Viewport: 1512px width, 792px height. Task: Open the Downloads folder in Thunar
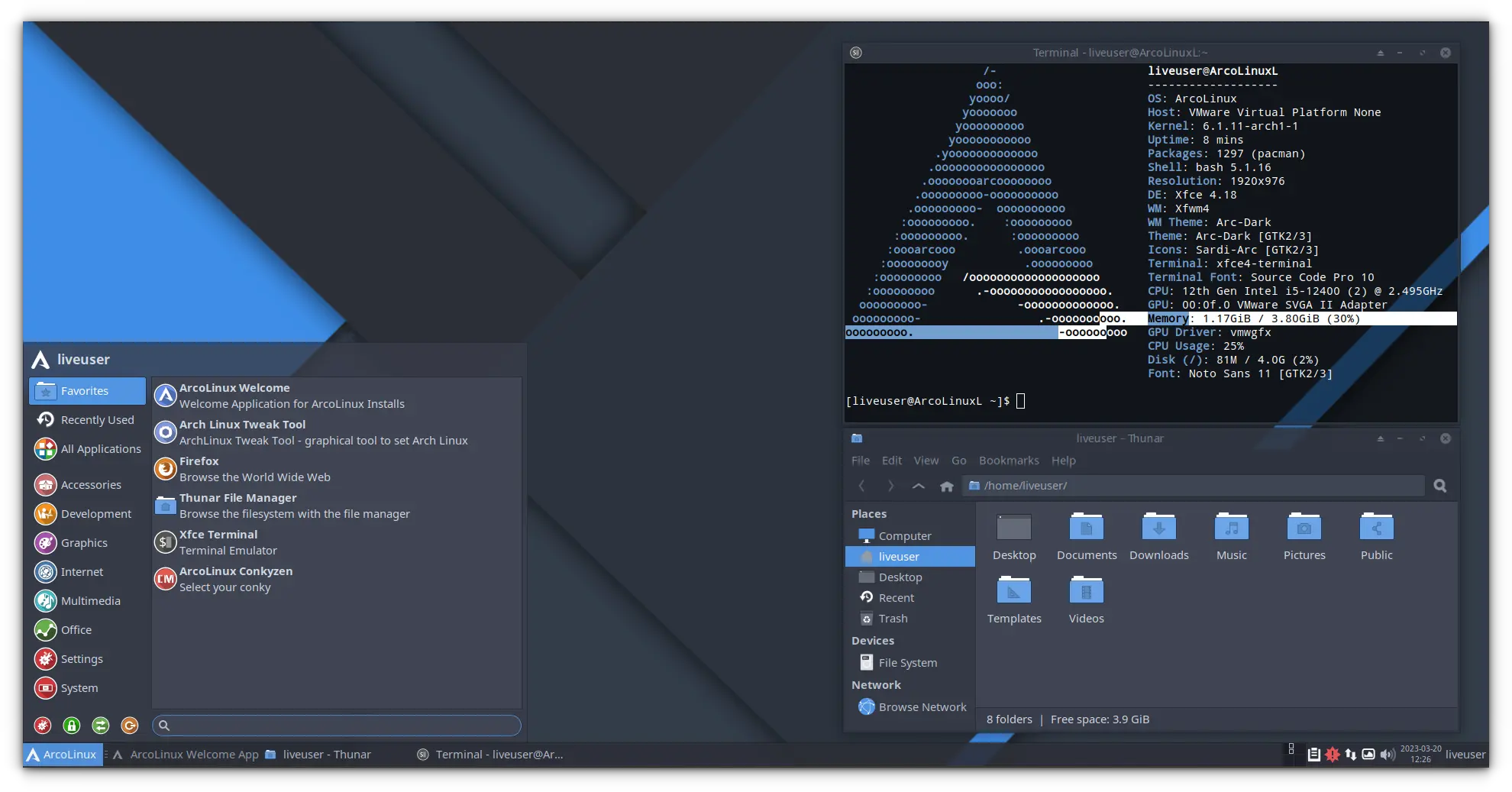coord(1158,535)
